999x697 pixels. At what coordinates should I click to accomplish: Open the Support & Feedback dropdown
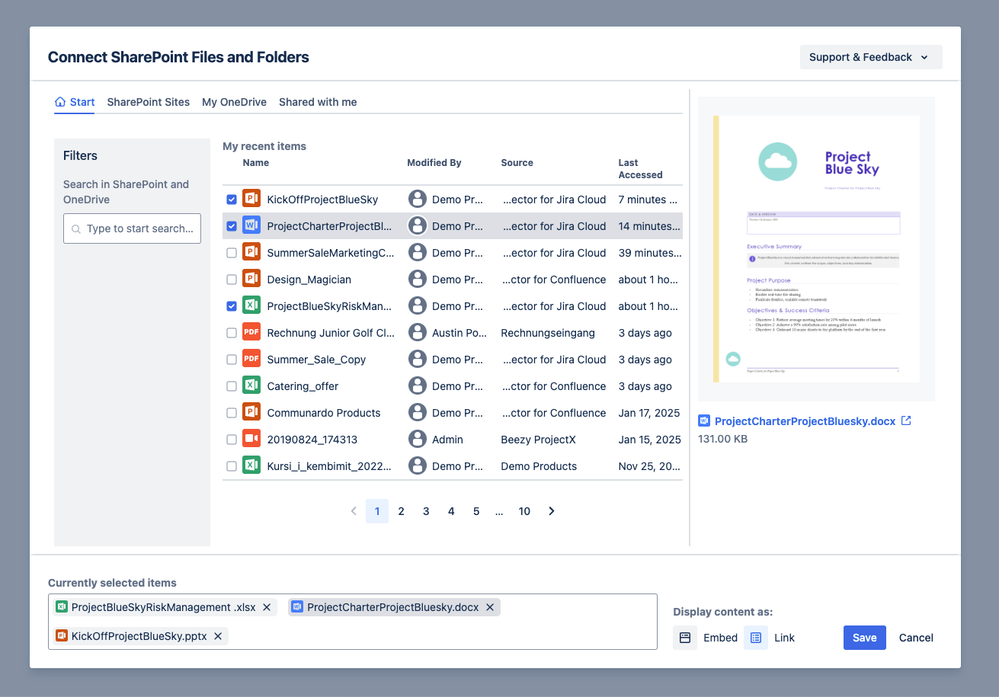click(870, 57)
